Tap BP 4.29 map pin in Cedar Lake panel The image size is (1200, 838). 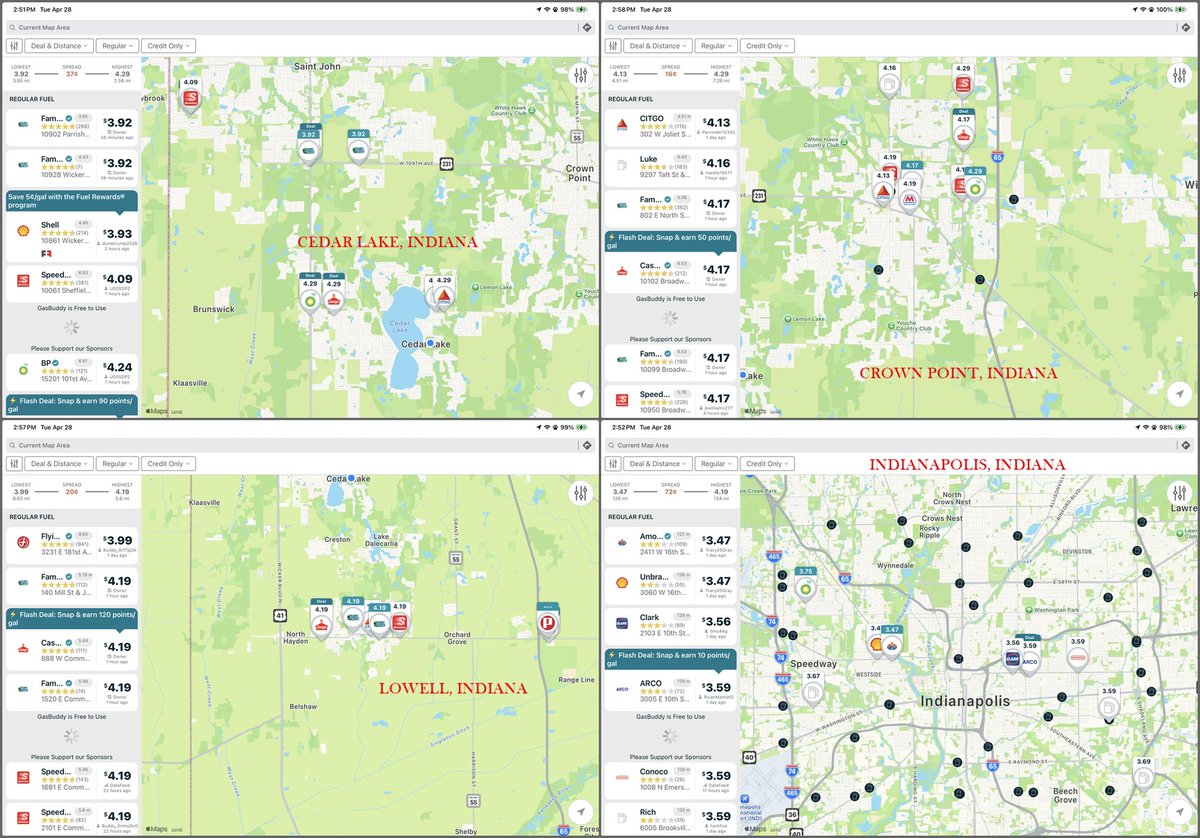click(310, 295)
